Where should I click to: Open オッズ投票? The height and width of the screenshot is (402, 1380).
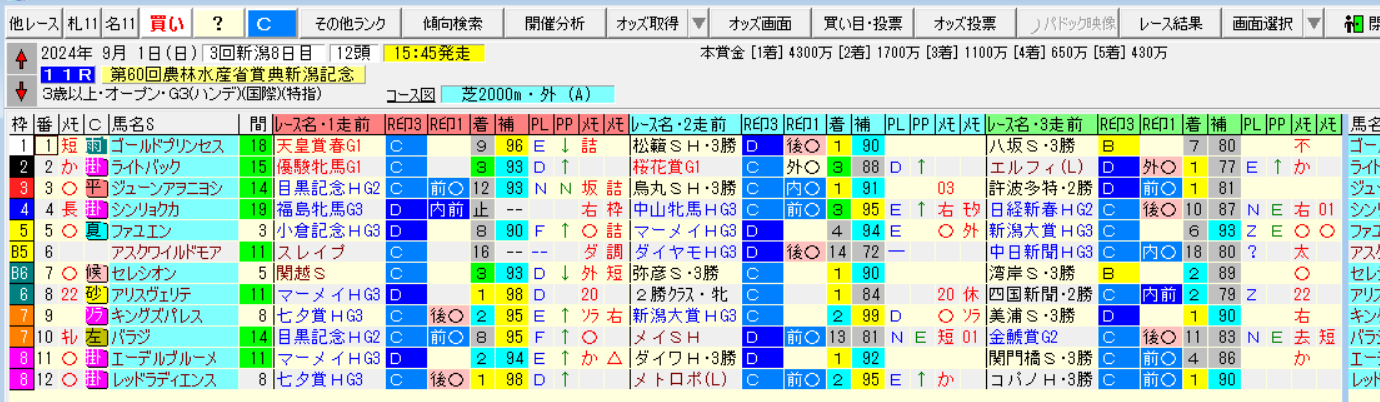pos(964,24)
